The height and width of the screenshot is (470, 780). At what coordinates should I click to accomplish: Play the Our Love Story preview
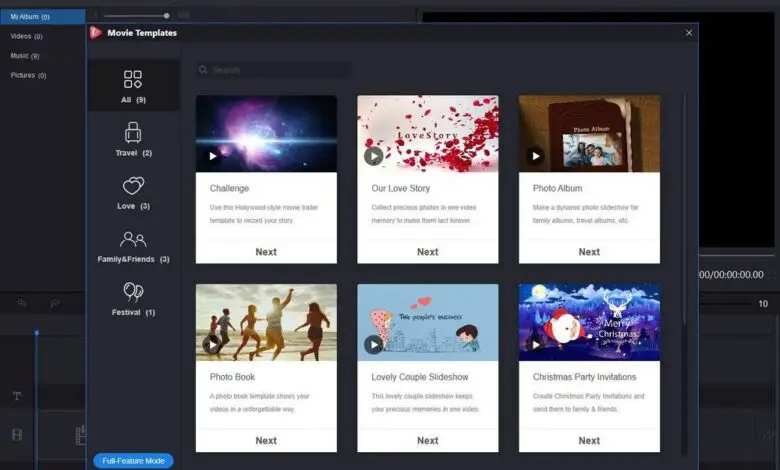point(374,156)
